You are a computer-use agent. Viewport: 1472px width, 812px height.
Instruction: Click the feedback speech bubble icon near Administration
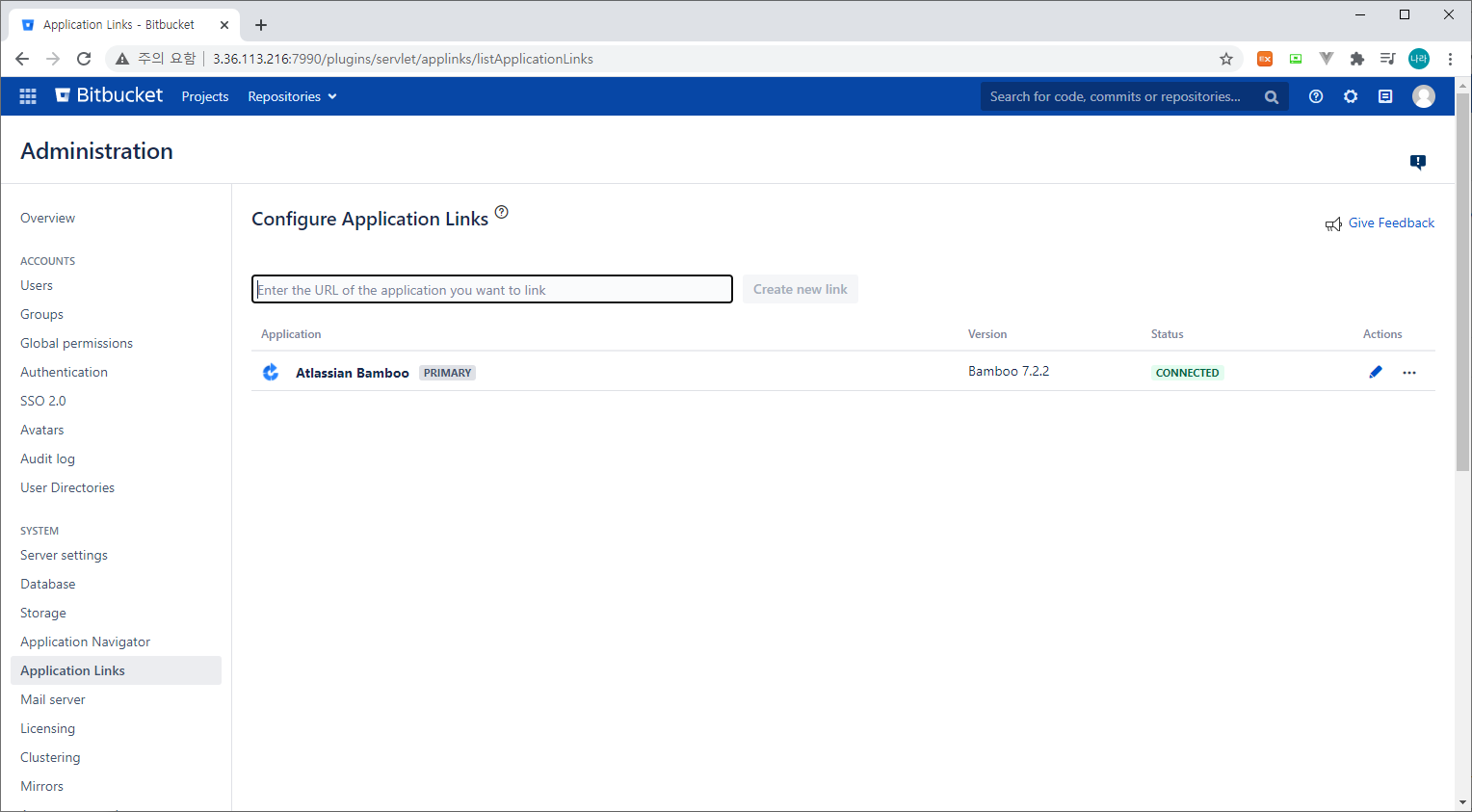pyautogui.click(x=1418, y=163)
